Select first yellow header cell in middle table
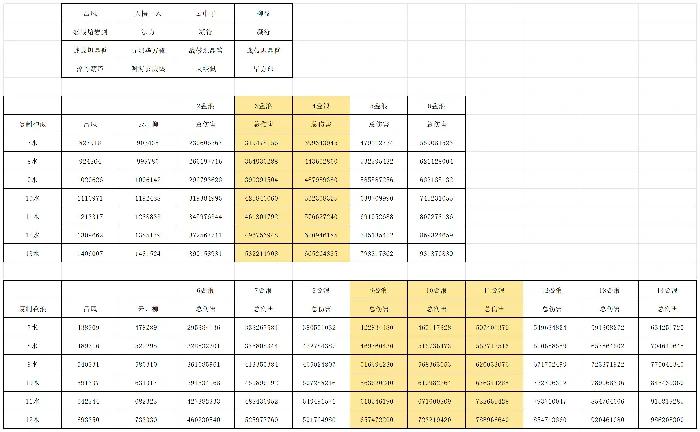Screen dimensions: 700x432 [x=264, y=104]
